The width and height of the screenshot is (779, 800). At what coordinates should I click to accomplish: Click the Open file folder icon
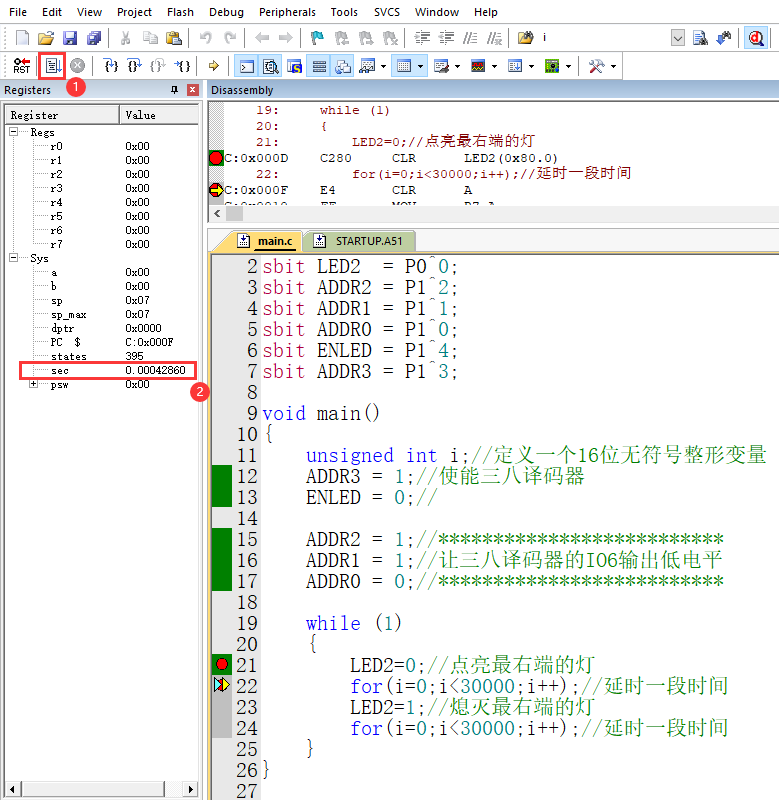[46, 38]
